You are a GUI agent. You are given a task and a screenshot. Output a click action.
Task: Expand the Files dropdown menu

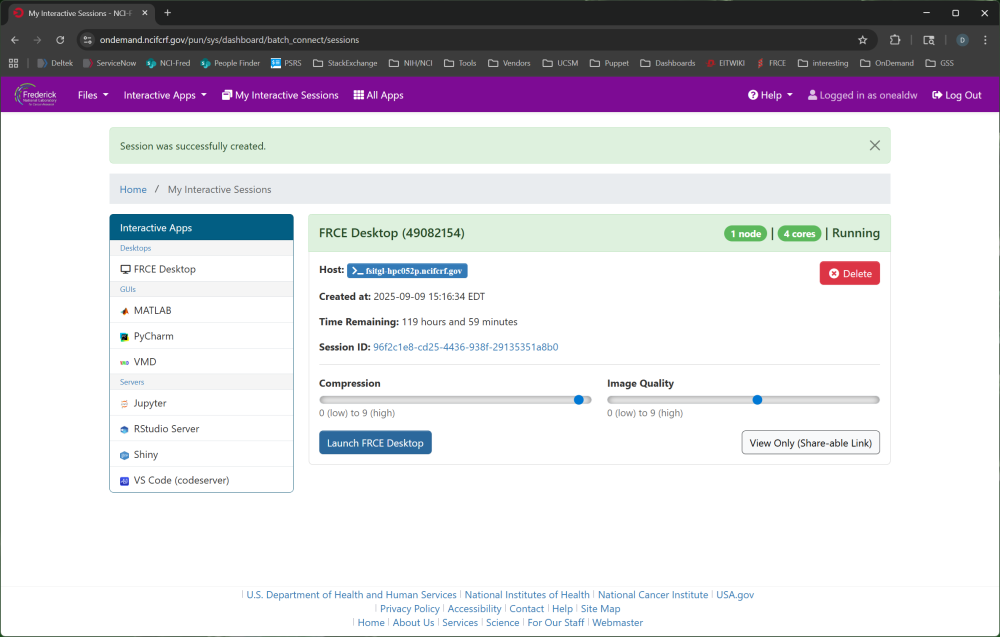[x=93, y=96]
